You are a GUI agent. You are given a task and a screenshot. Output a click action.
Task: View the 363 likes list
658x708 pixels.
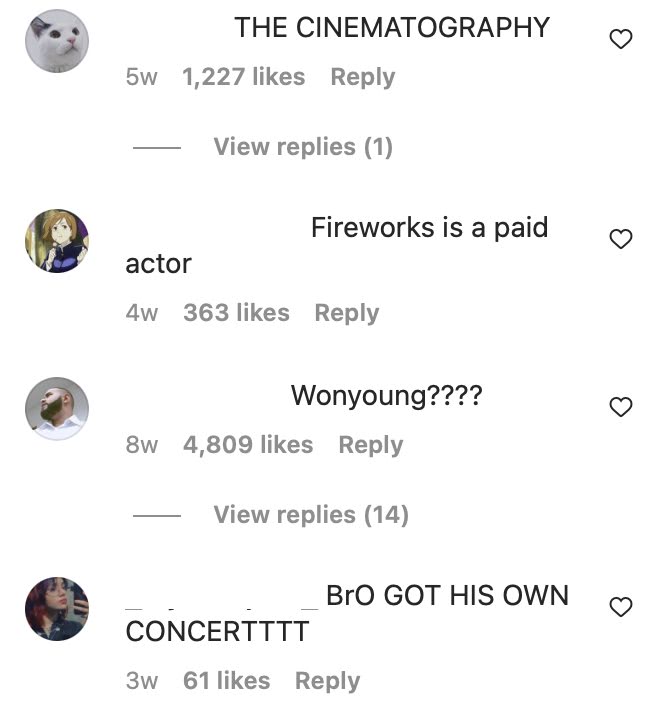click(x=236, y=312)
